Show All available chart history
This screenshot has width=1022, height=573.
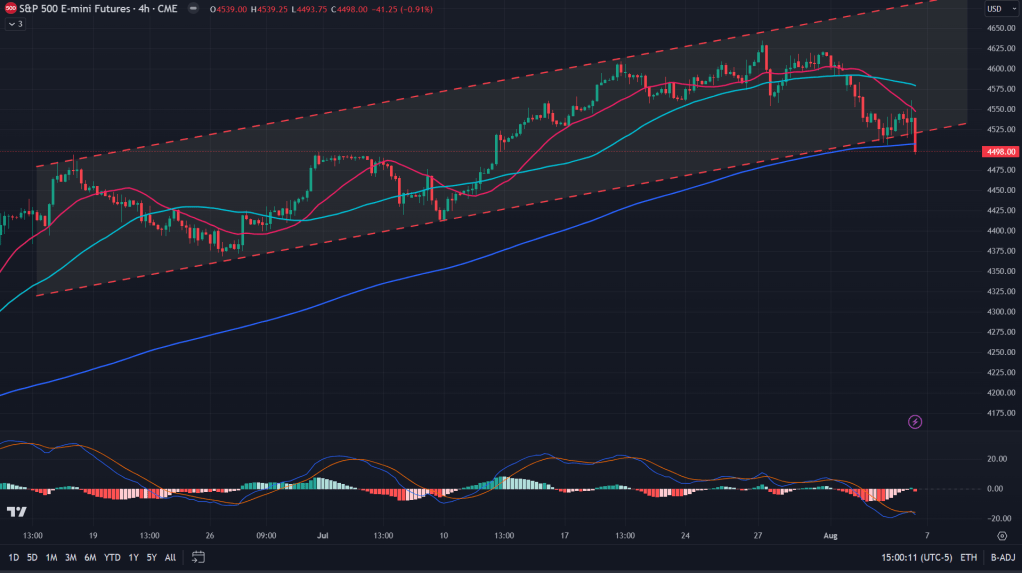pos(170,557)
